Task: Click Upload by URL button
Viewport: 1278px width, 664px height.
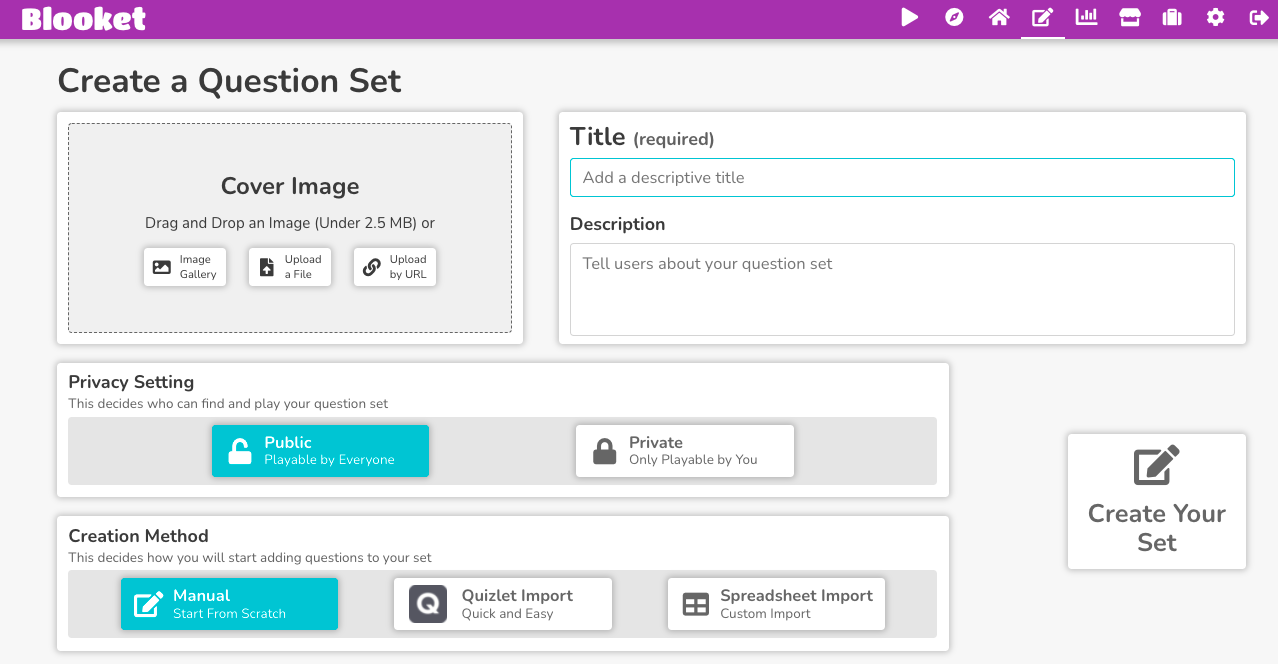Action: pyautogui.click(x=395, y=267)
